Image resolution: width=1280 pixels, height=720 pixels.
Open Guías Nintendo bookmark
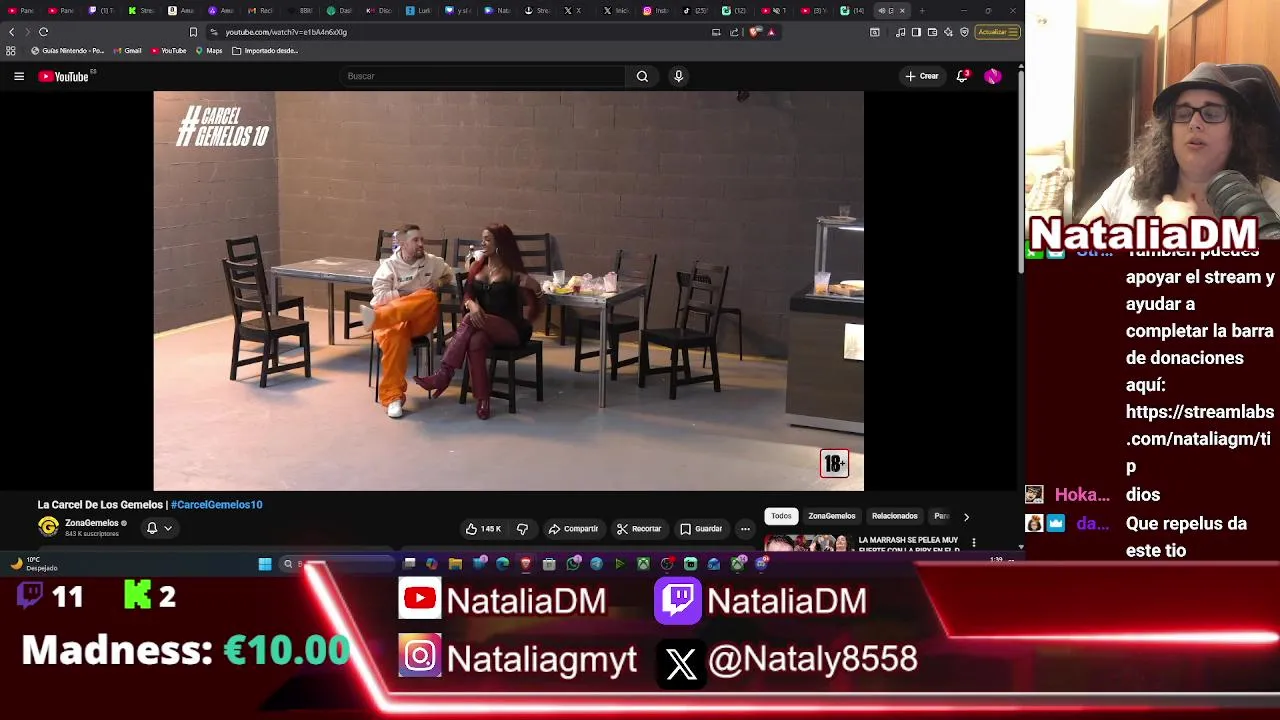point(68,51)
